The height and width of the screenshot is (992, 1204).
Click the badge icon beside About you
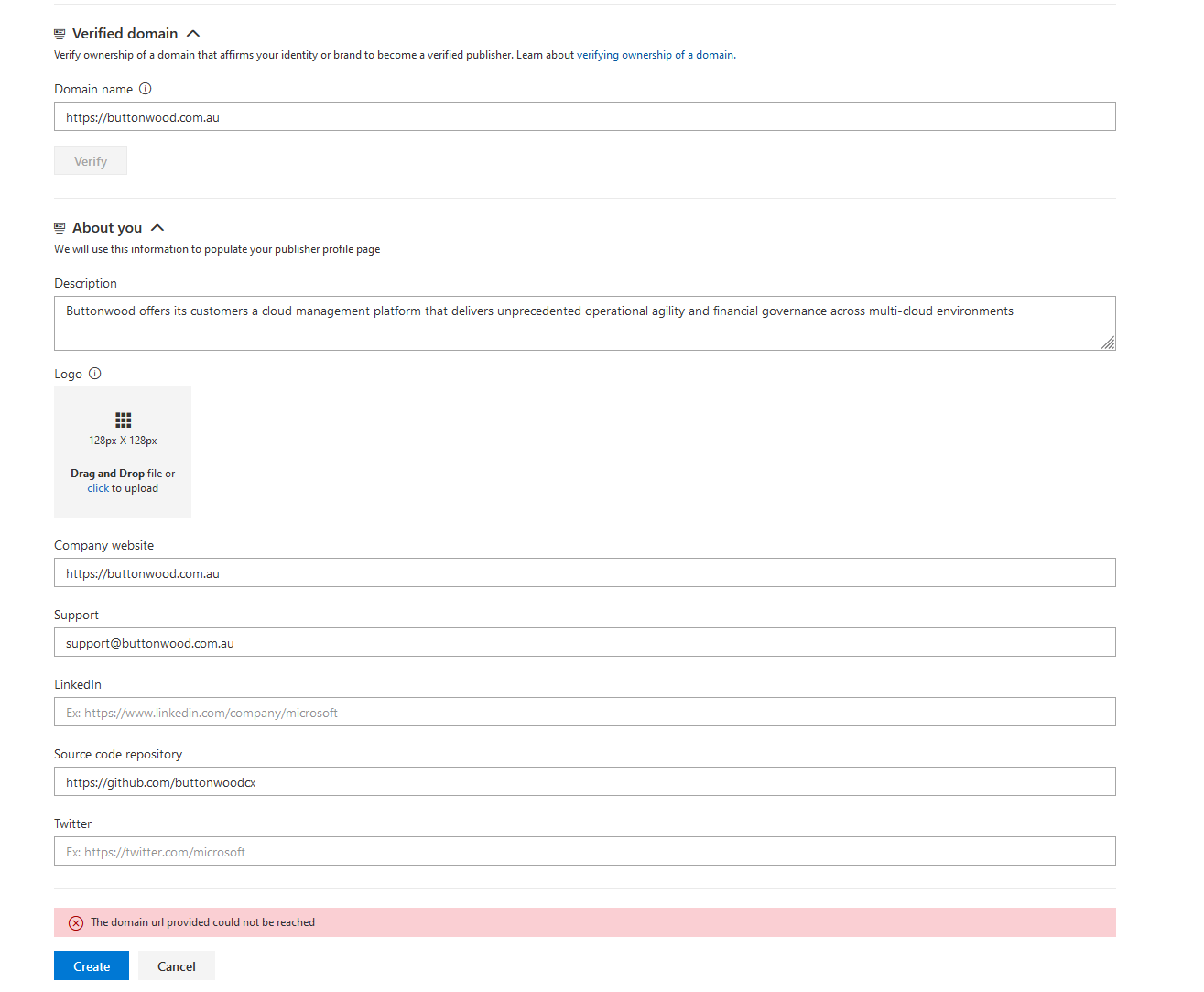tap(59, 227)
